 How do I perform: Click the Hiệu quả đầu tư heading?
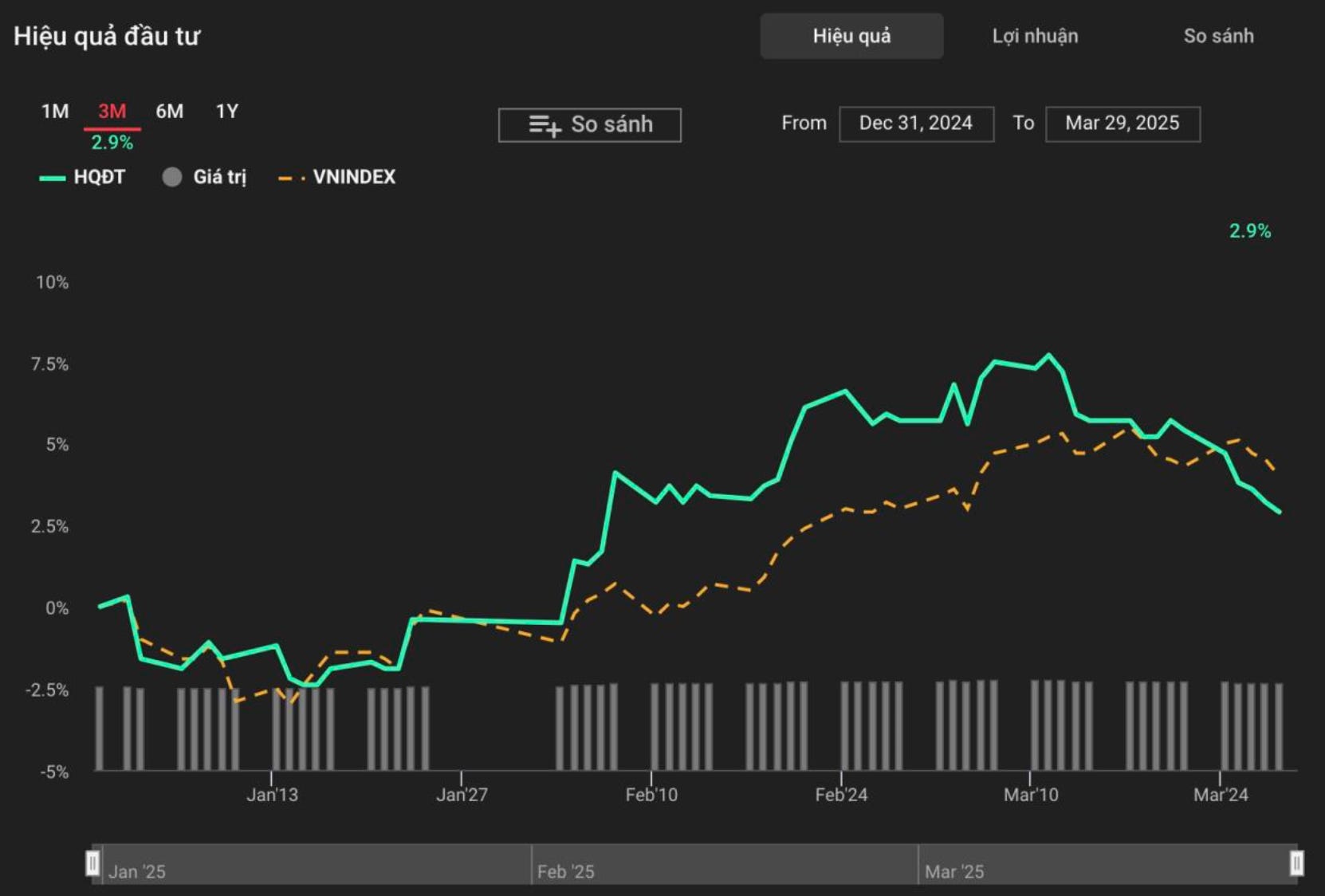click(107, 37)
